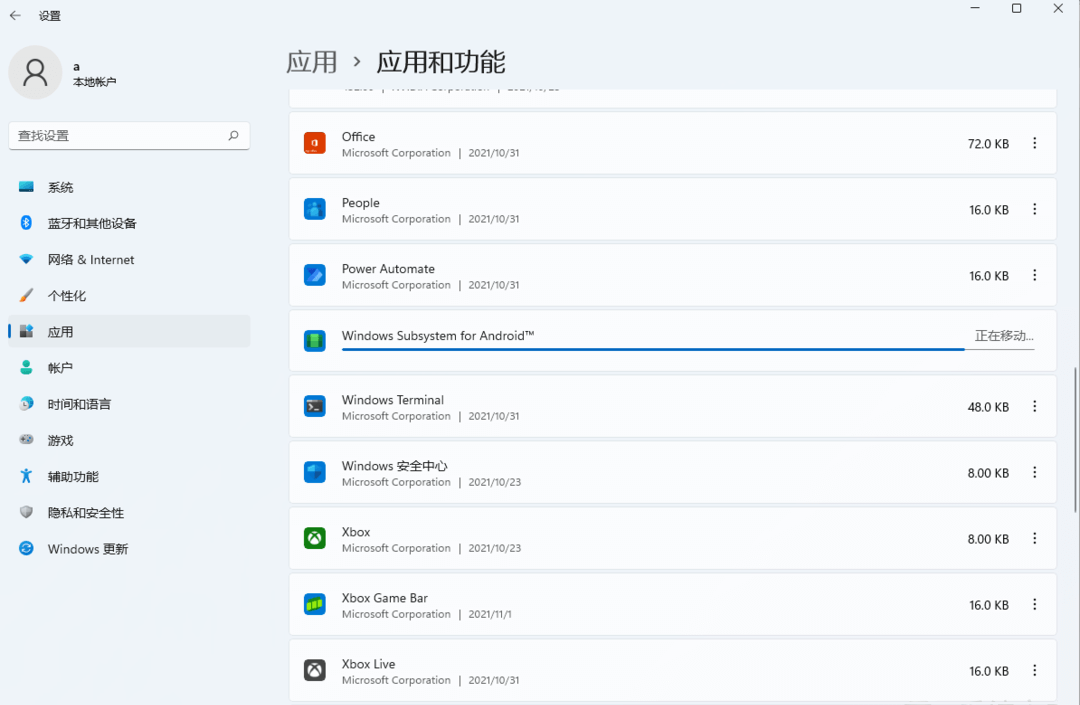This screenshot has width=1080, height=705.
Task: Click the back arrow in Settings
Action: (x=15, y=15)
